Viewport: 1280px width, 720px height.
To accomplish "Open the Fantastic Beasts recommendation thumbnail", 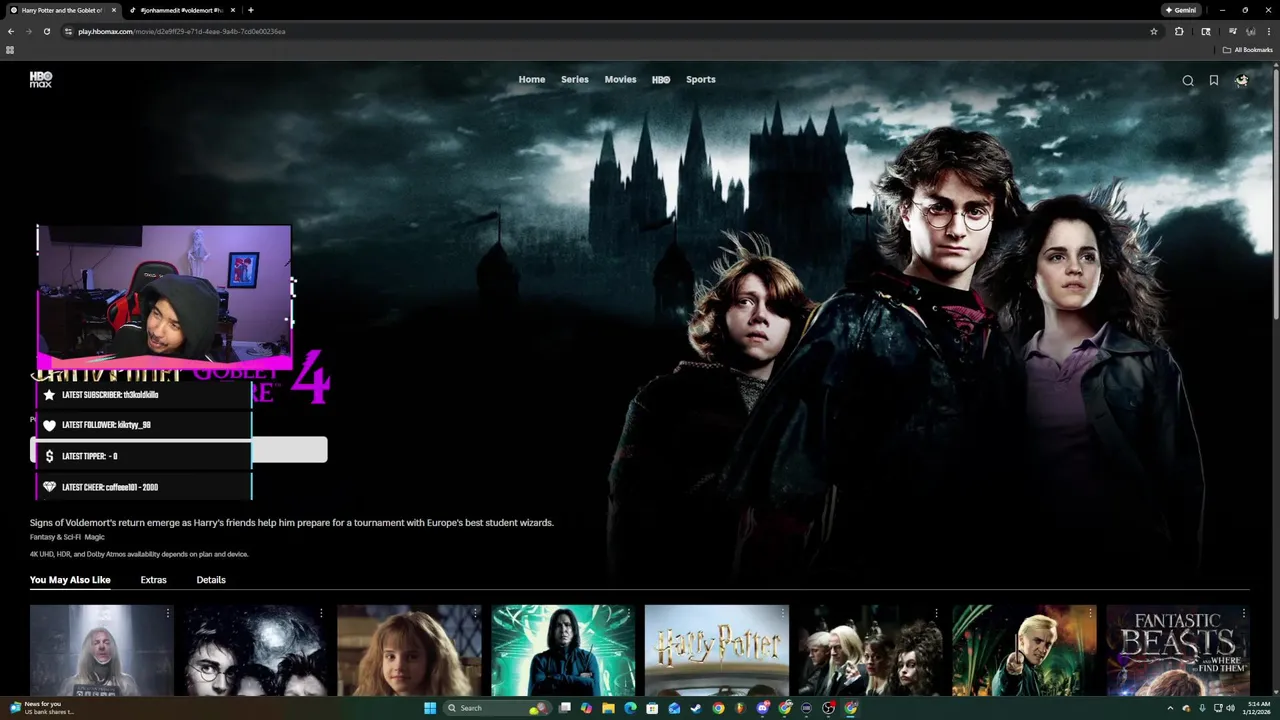I will pos(1178,650).
